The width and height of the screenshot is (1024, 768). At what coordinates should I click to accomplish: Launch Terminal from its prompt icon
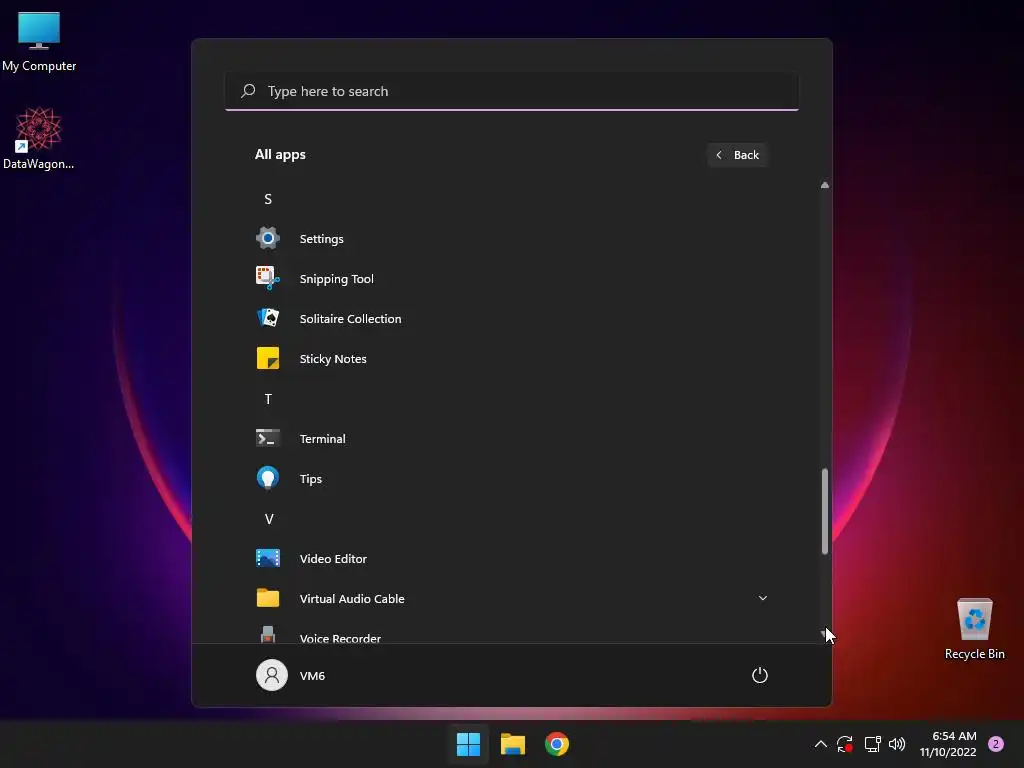click(268, 438)
